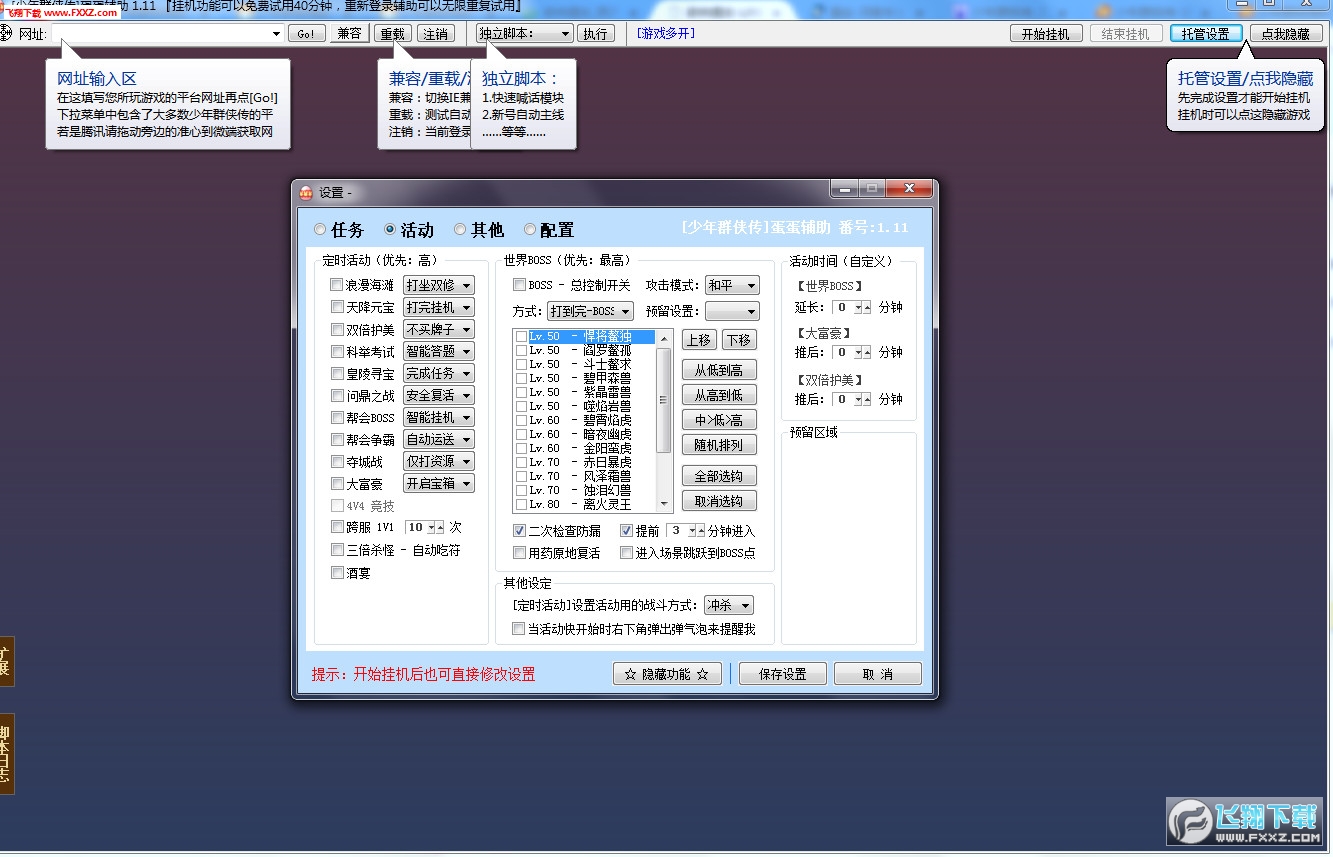The width and height of the screenshot is (1333, 857).
Task: Check the 跨服 1V1 checkbox
Action: tap(337, 527)
